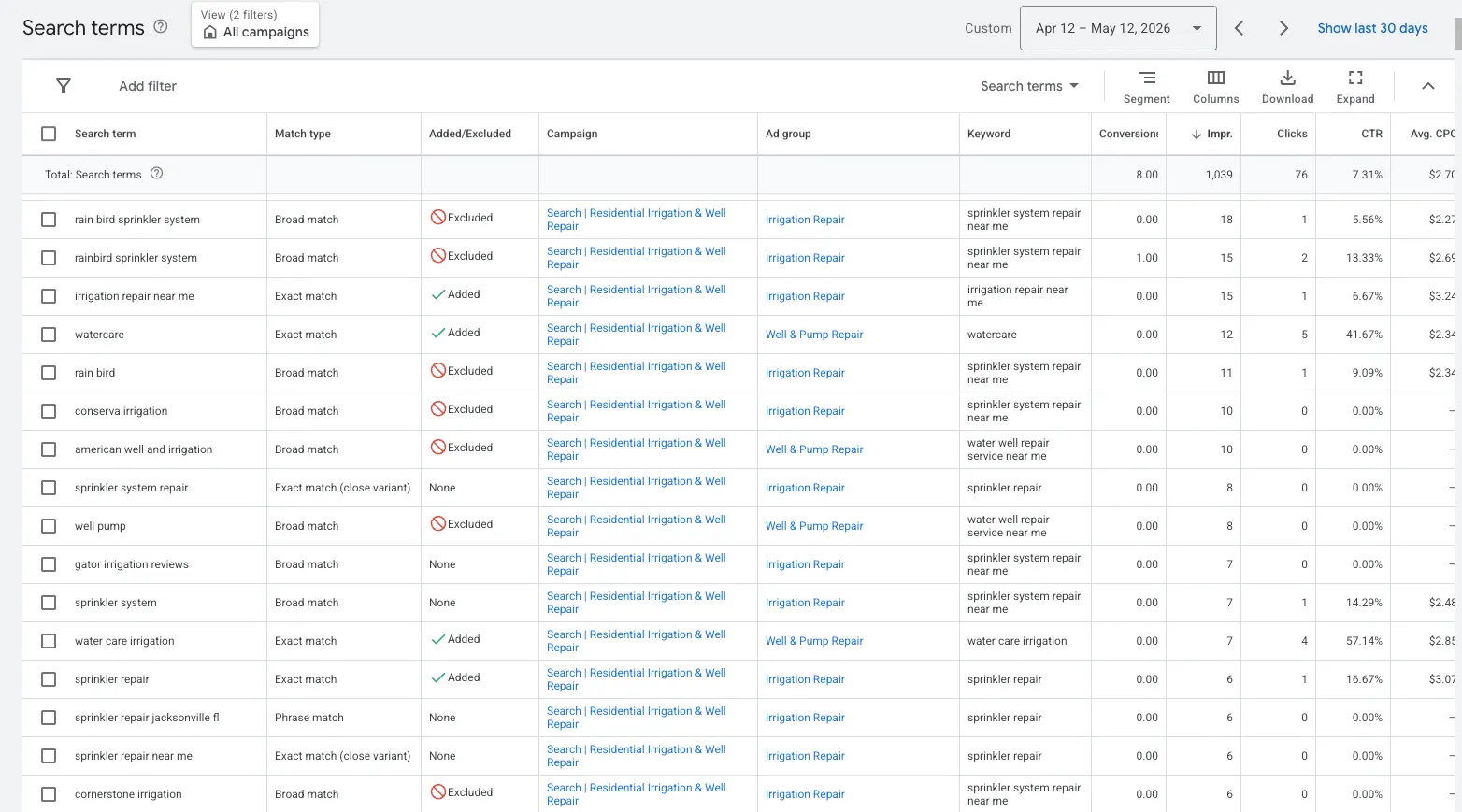Click the total impressions value 1,039

tap(1219, 175)
